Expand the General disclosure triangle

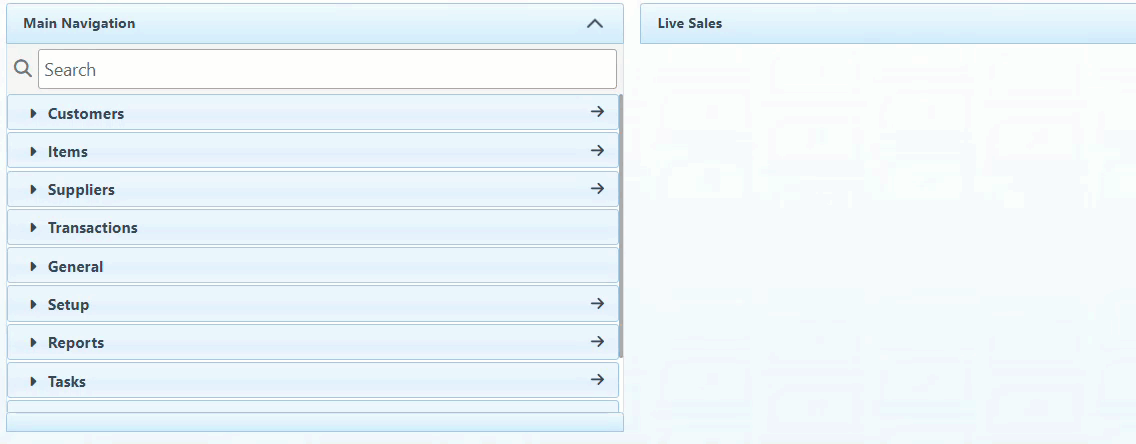33,267
